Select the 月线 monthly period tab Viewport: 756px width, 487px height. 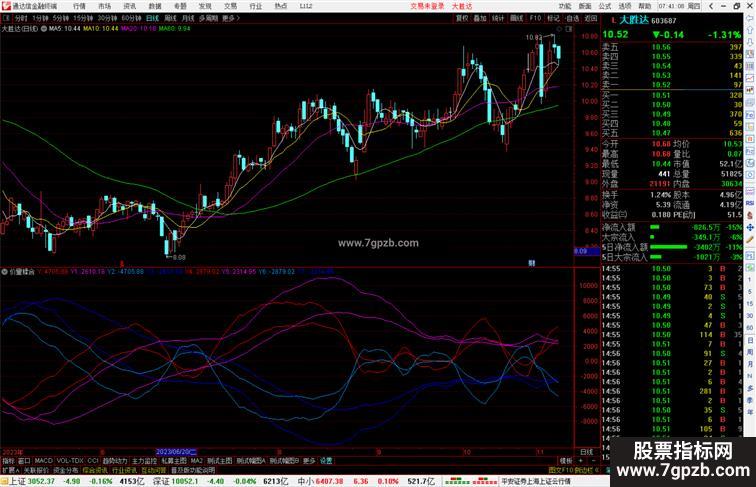(x=188, y=18)
